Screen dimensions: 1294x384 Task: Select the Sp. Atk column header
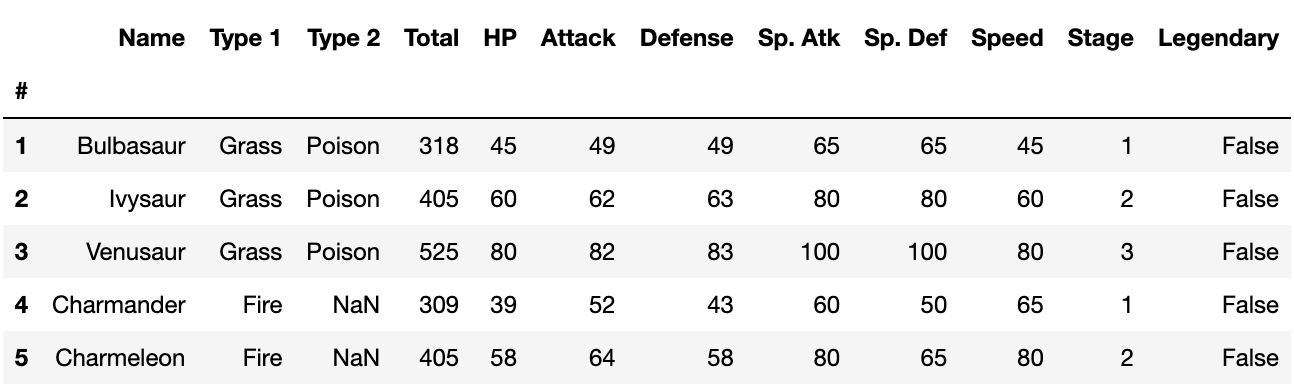[799, 39]
